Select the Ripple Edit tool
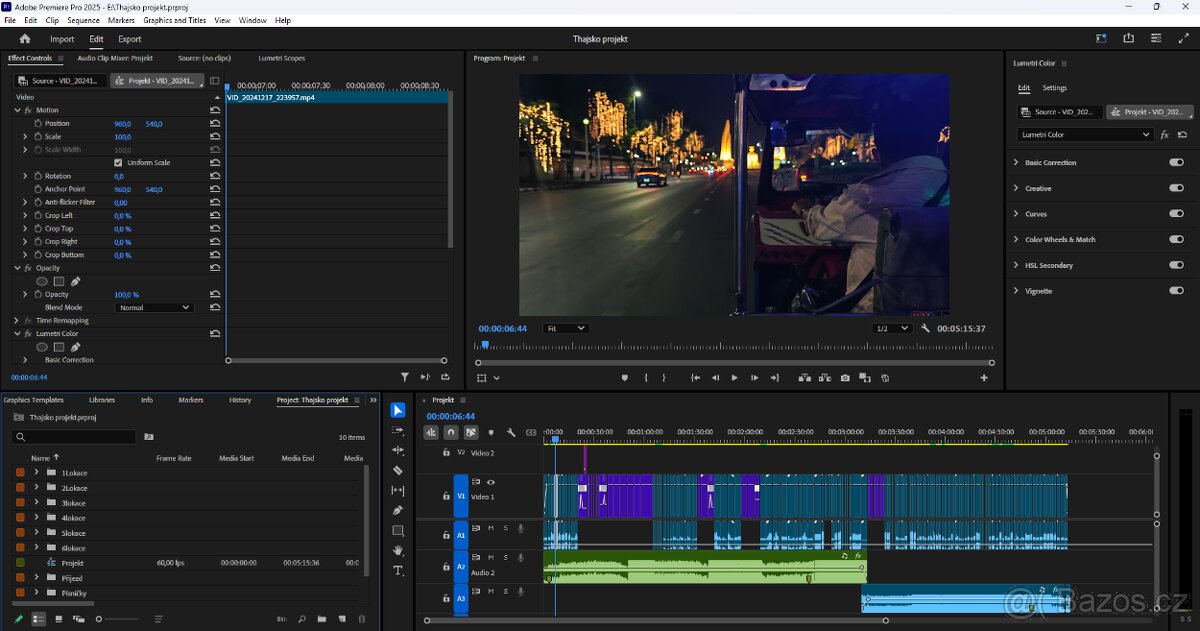 [x=398, y=450]
